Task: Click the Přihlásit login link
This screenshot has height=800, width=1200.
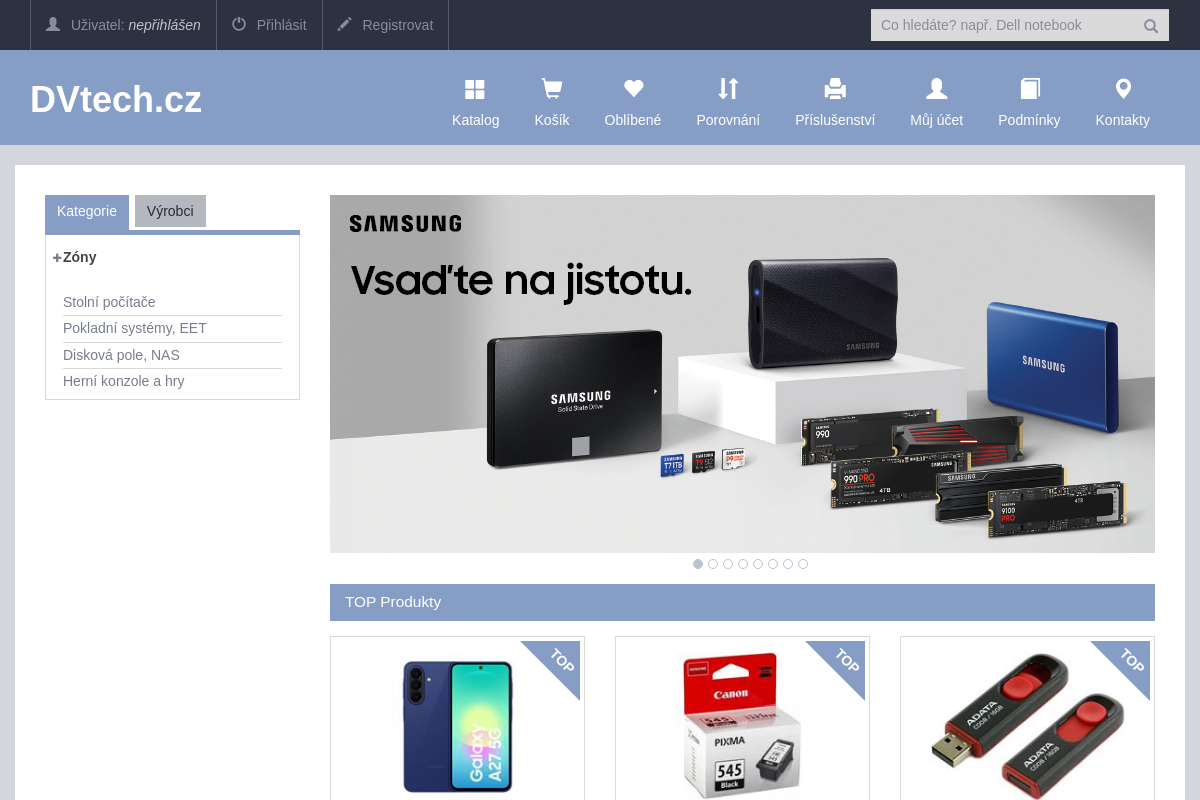Action: (x=281, y=25)
